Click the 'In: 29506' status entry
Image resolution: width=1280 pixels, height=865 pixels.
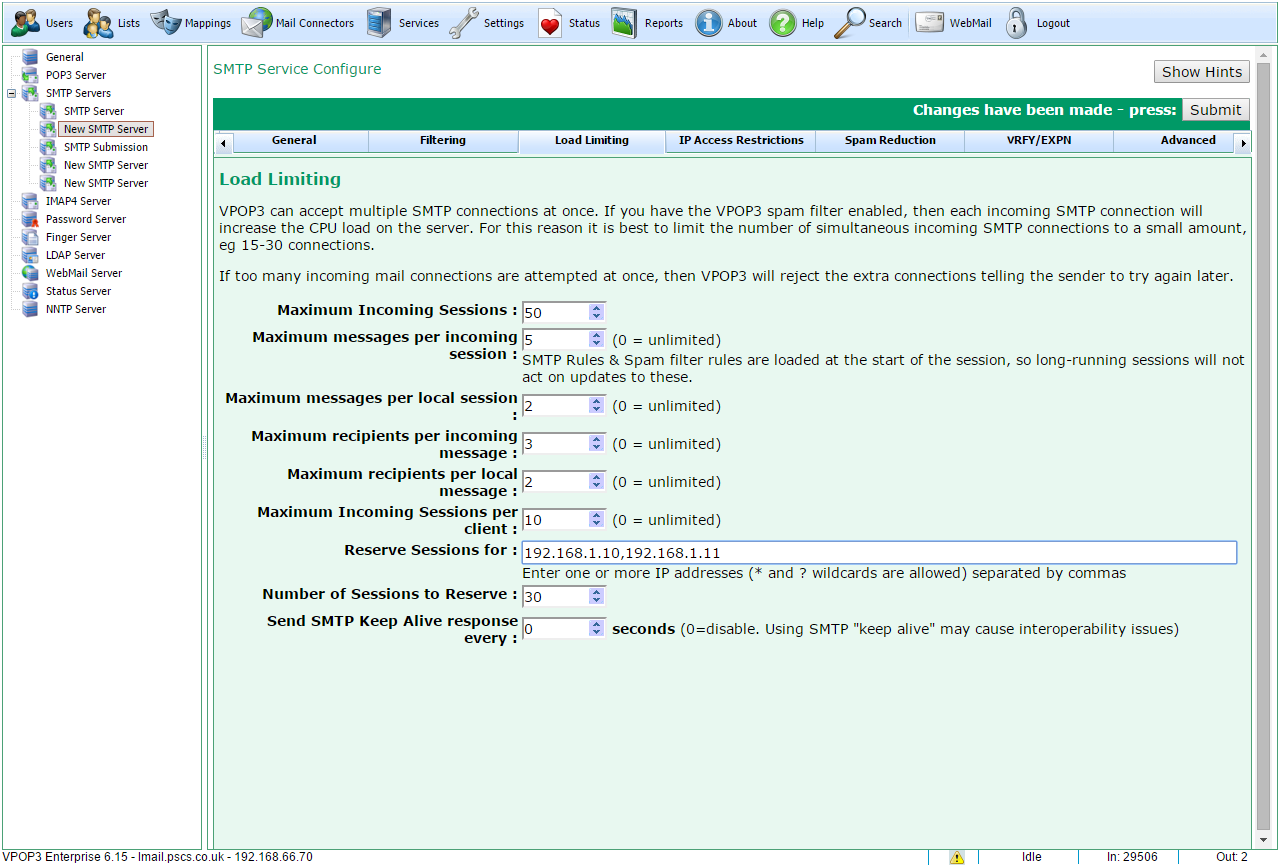pos(1132,857)
